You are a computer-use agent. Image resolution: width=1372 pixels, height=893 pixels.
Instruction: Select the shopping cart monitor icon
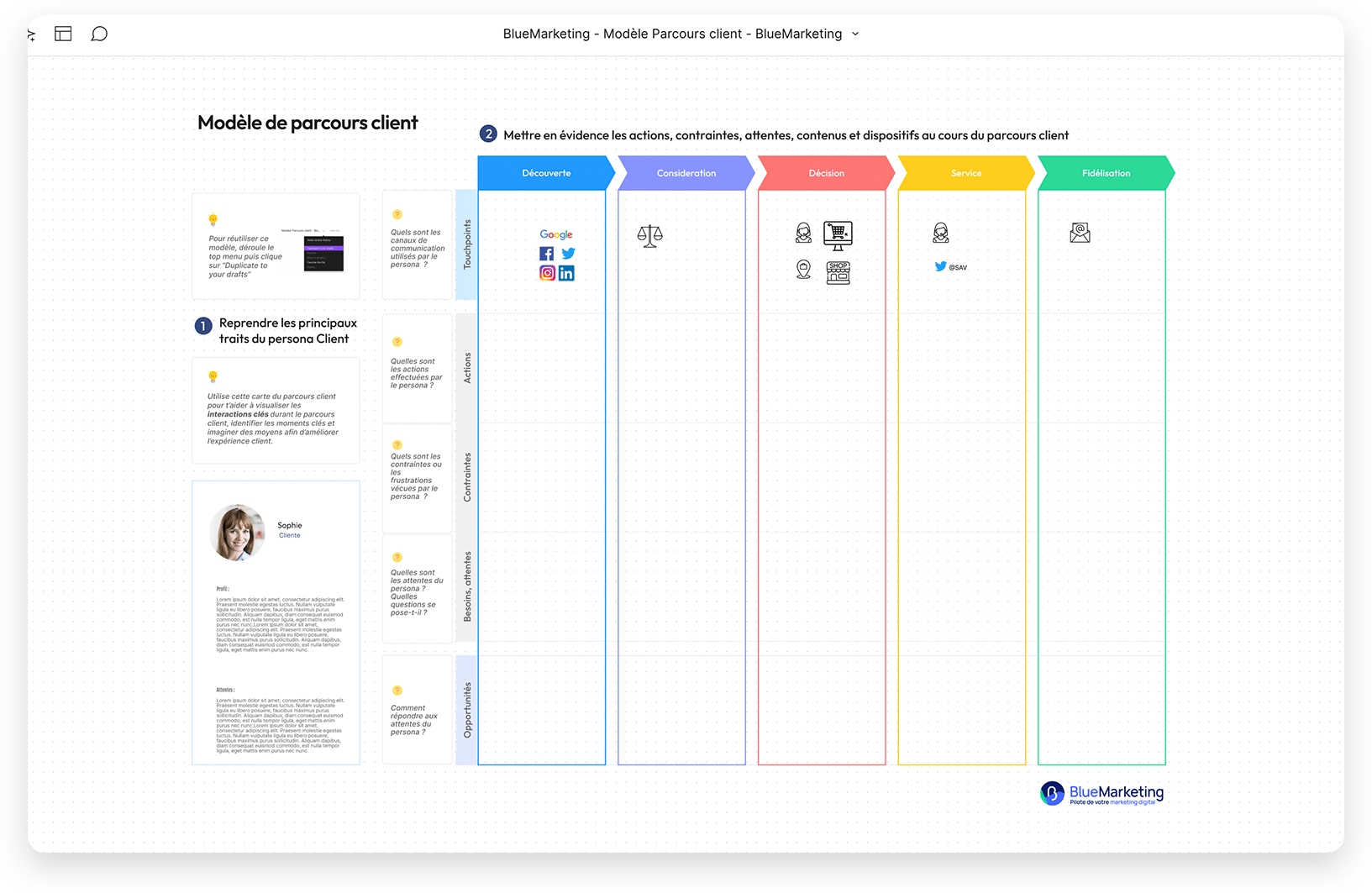click(838, 235)
